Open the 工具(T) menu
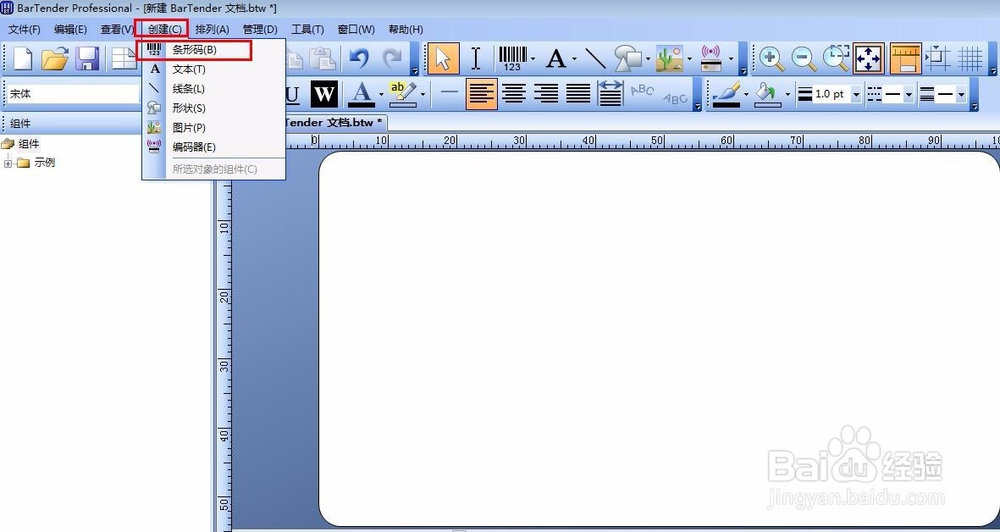 (307, 29)
